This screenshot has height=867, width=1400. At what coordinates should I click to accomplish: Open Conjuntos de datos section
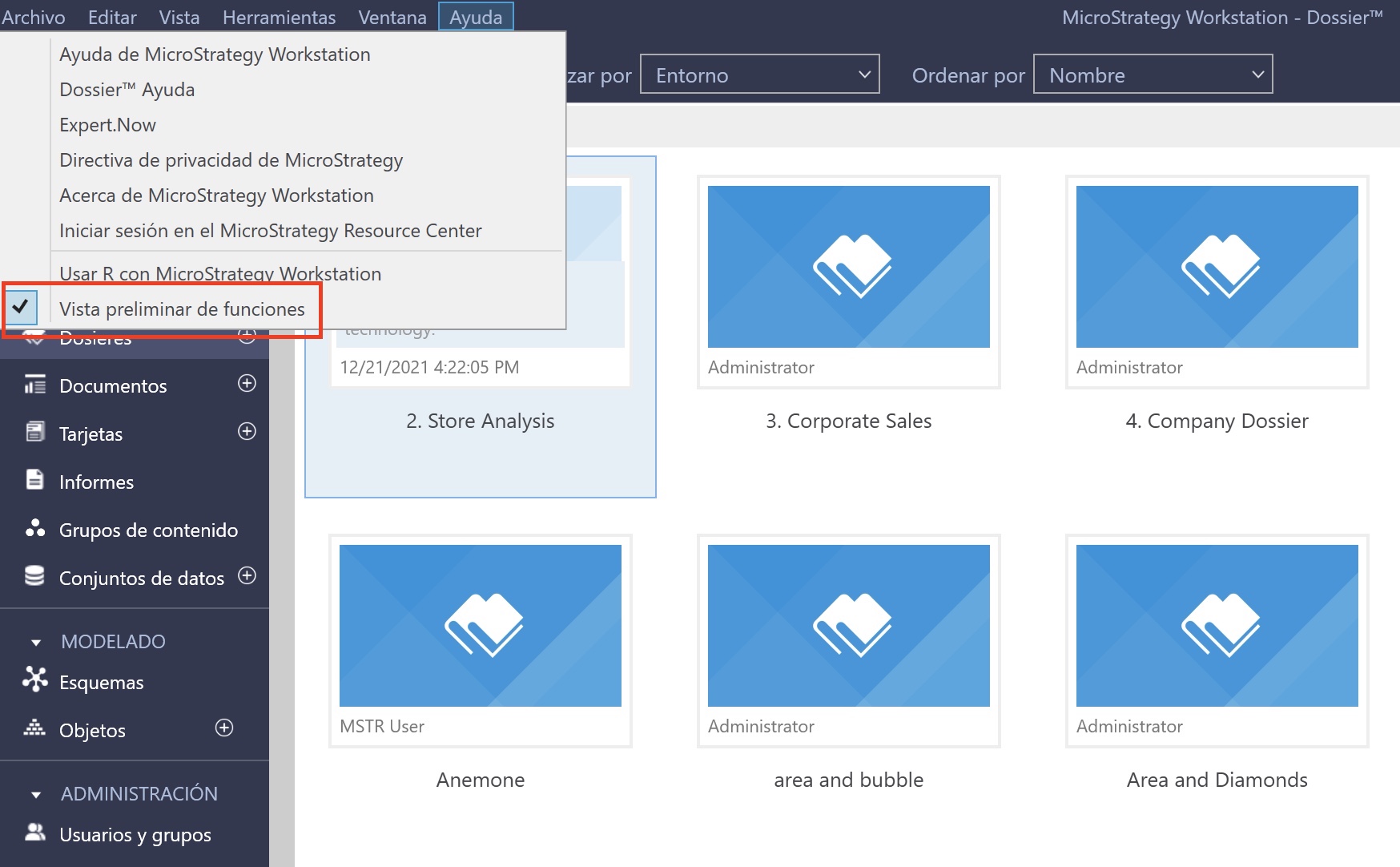[x=142, y=578]
